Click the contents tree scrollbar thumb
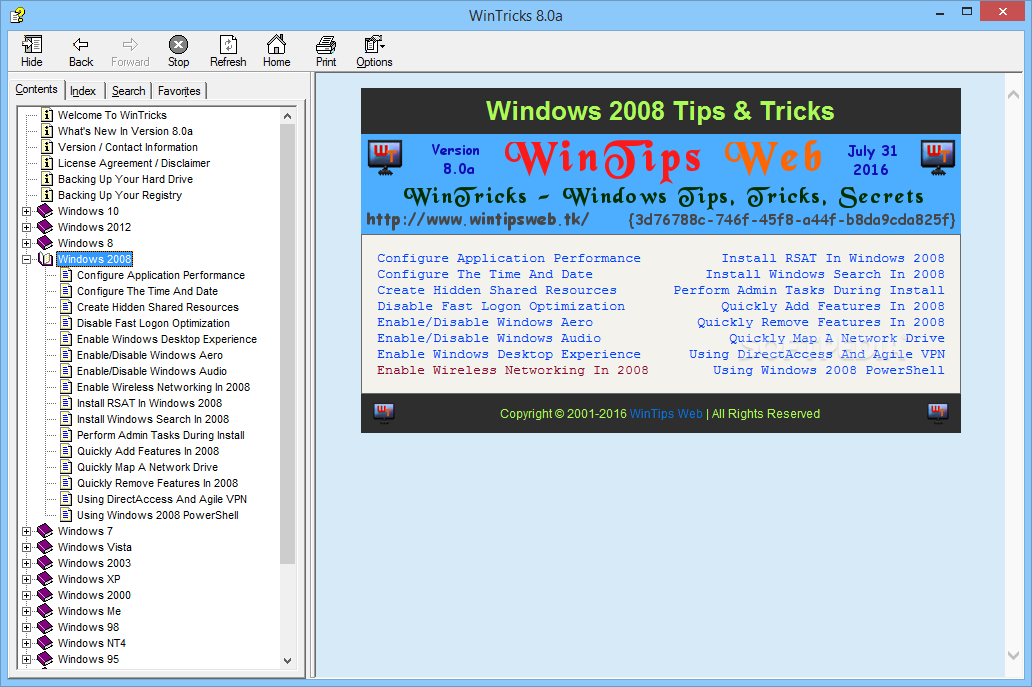Viewport: 1032px width, 687px height. pos(287,344)
